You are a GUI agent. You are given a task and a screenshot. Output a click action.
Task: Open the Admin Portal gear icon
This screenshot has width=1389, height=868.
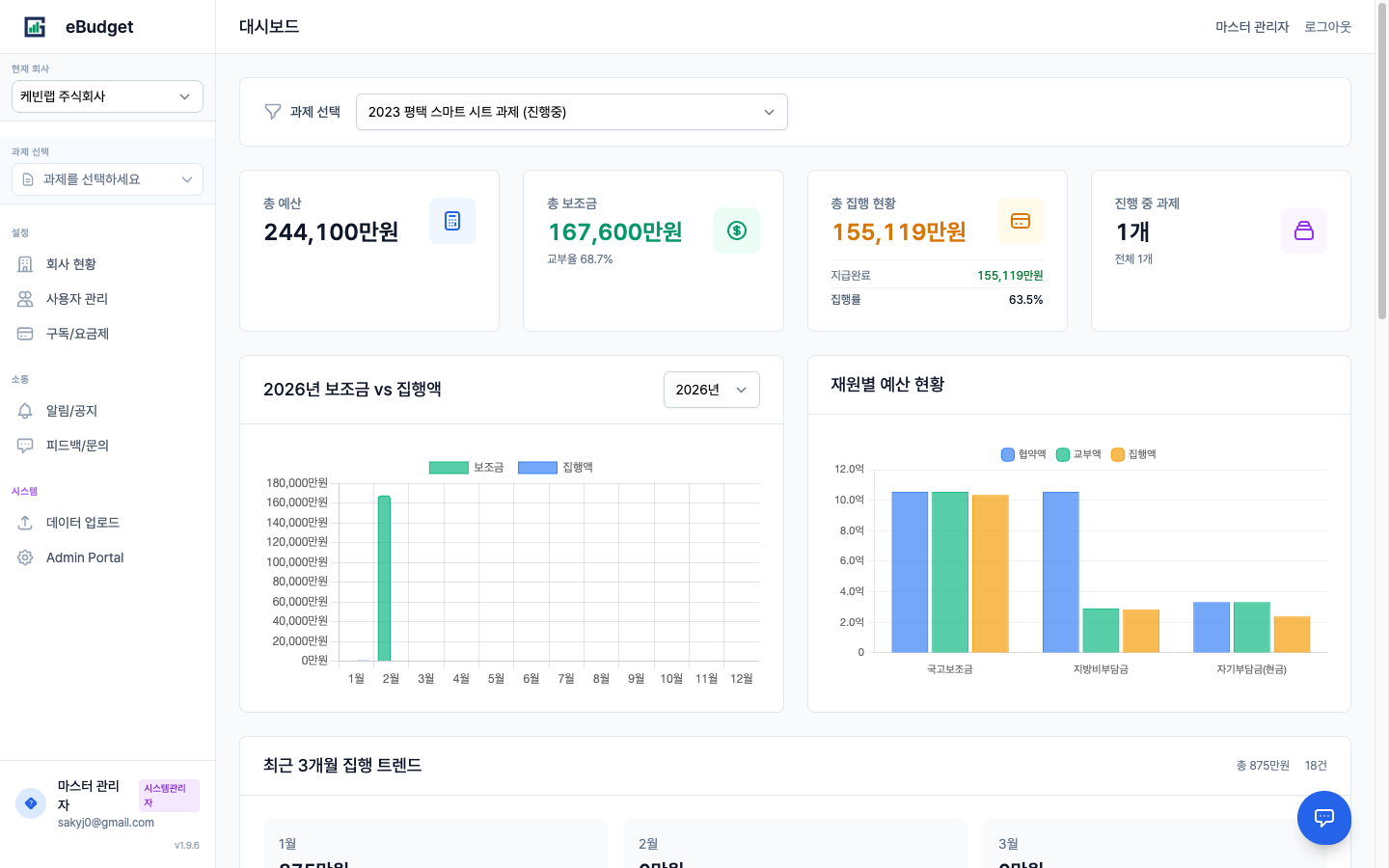24,556
